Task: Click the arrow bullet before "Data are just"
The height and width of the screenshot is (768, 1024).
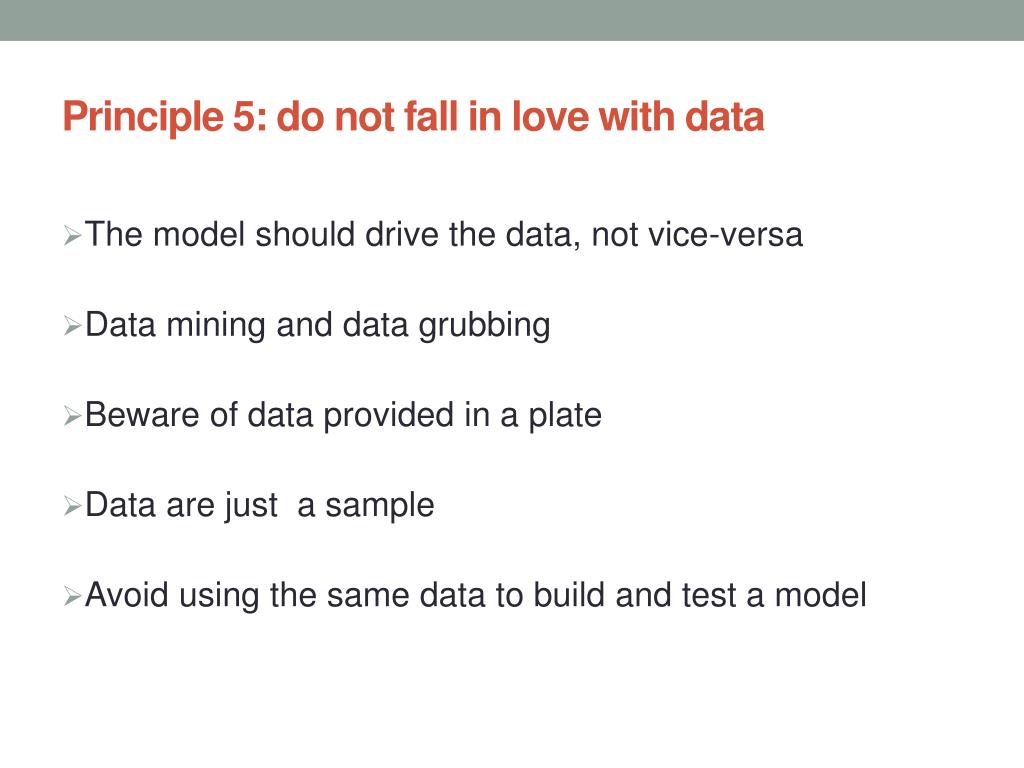Action: [72, 505]
